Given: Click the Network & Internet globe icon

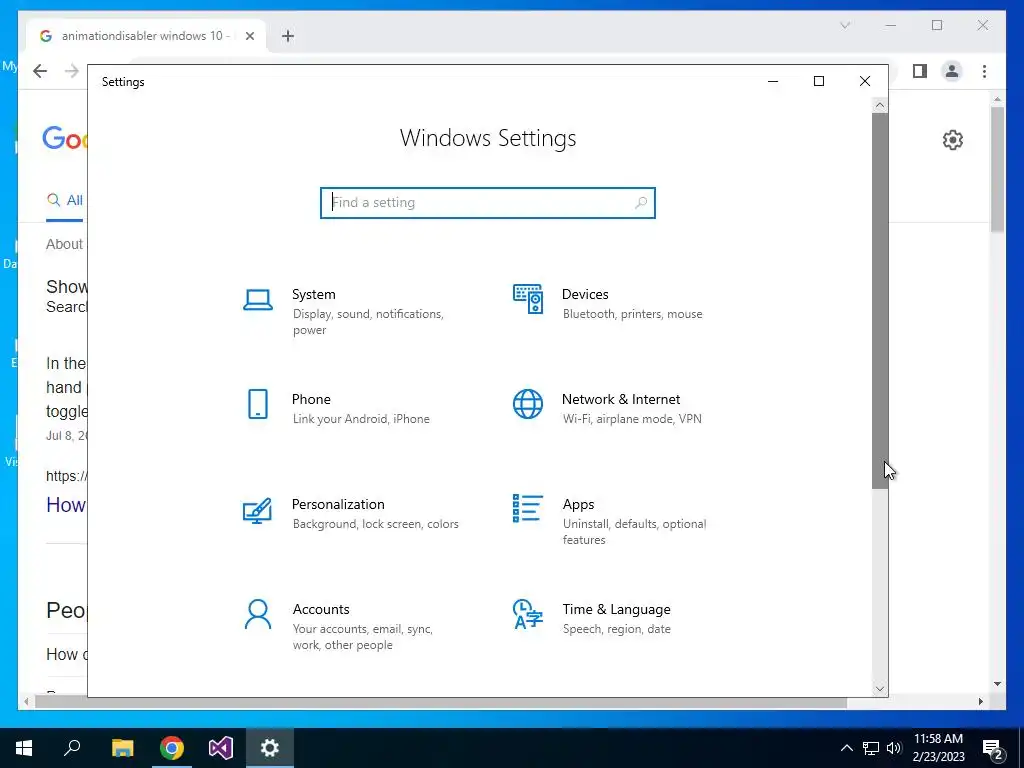Looking at the screenshot, I should coord(528,404).
